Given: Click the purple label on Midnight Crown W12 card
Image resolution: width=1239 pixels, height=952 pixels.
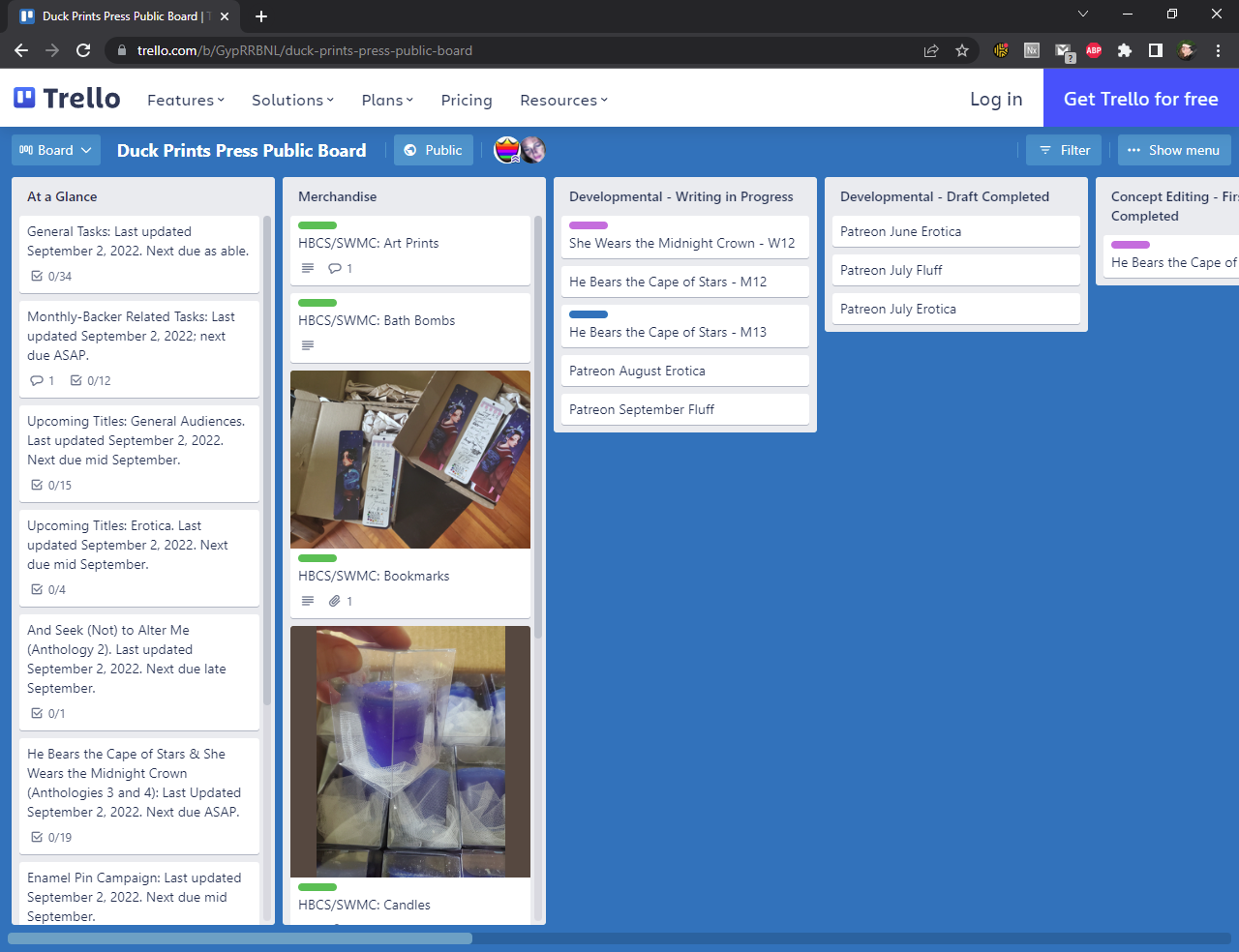Looking at the screenshot, I should [589, 225].
